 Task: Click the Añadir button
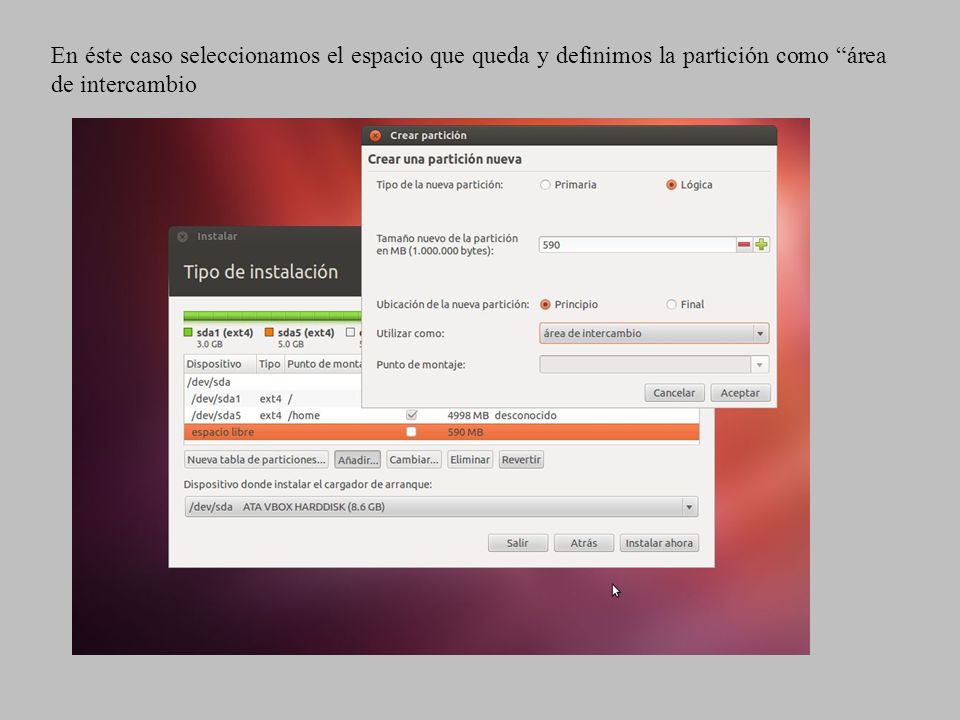click(358, 459)
